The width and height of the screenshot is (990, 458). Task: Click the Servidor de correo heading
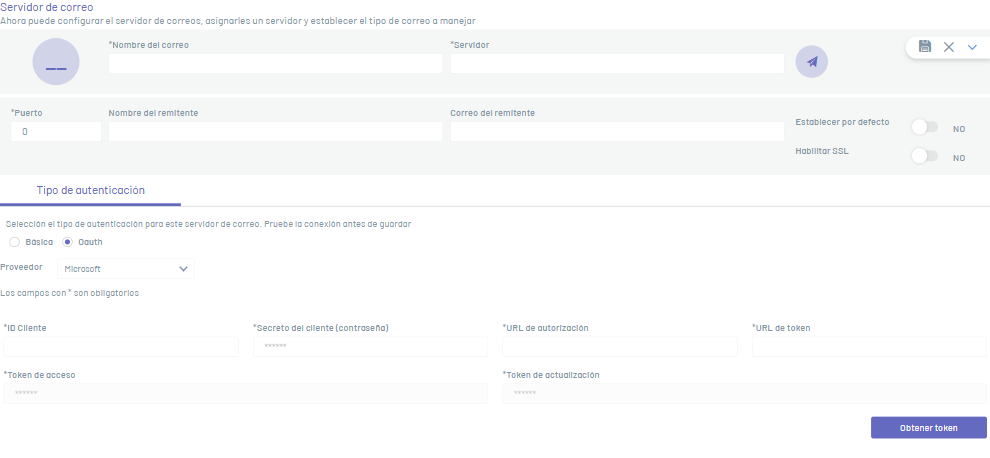tap(47, 8)
